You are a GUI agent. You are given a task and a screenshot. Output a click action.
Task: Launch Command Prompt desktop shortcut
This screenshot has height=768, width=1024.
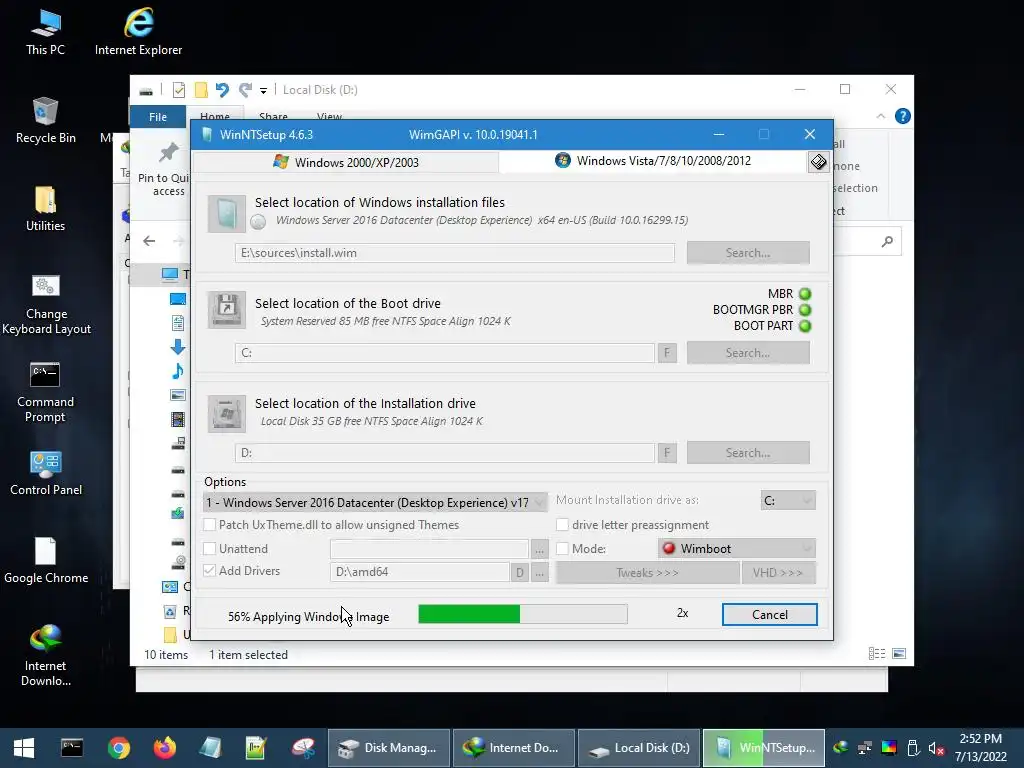pyautogui.click(x=45, y=392)
